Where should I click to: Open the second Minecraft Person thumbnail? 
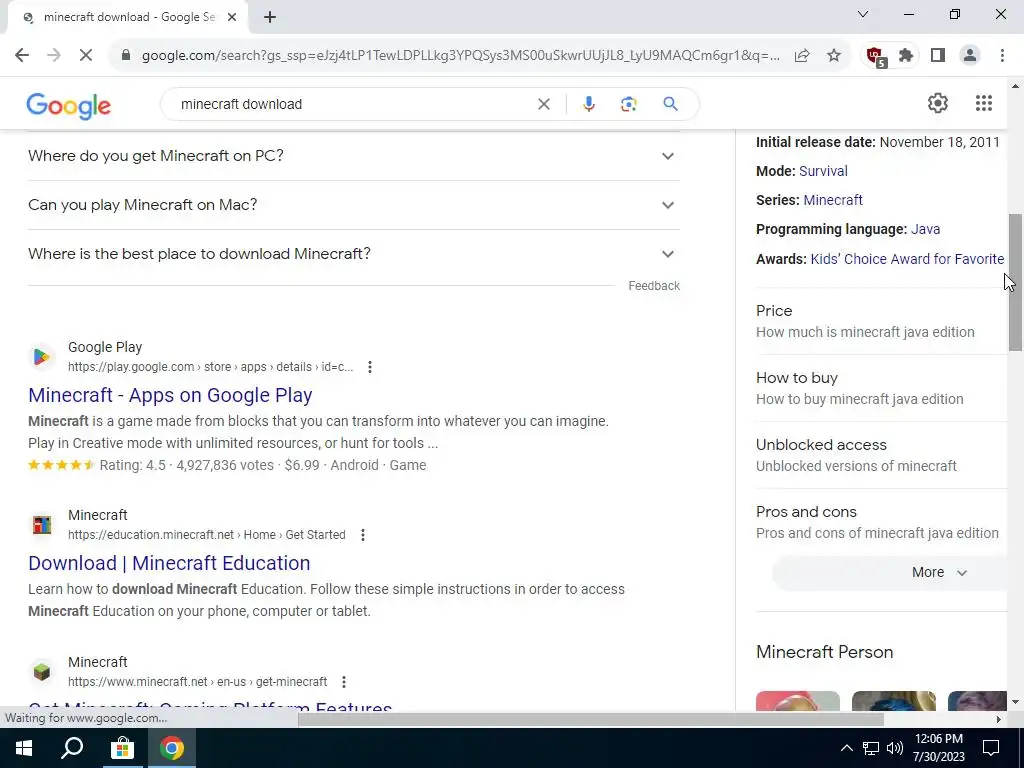click(x=893, y=701)
